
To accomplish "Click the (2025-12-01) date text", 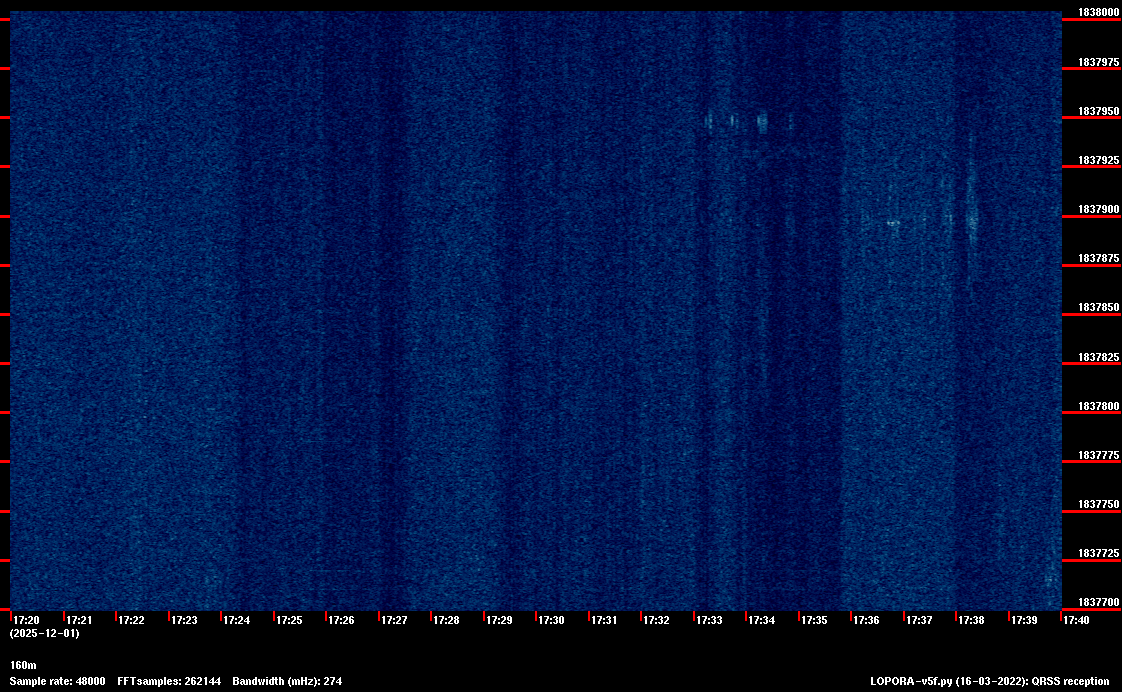I will [44, 633].
